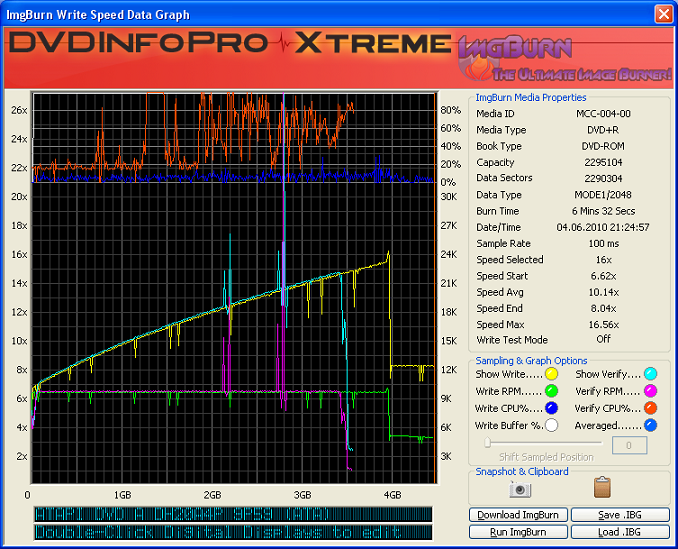This screenshot has height=549, width=678.
Task: Click the 4GB label on the graph axis
Action: (x=392, y=495)
